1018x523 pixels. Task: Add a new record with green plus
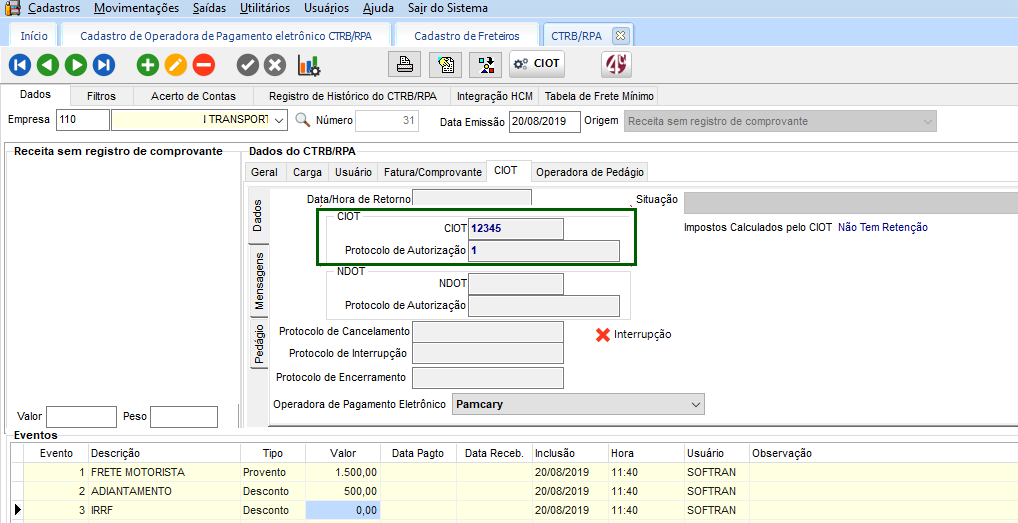[x=148, y=65]
